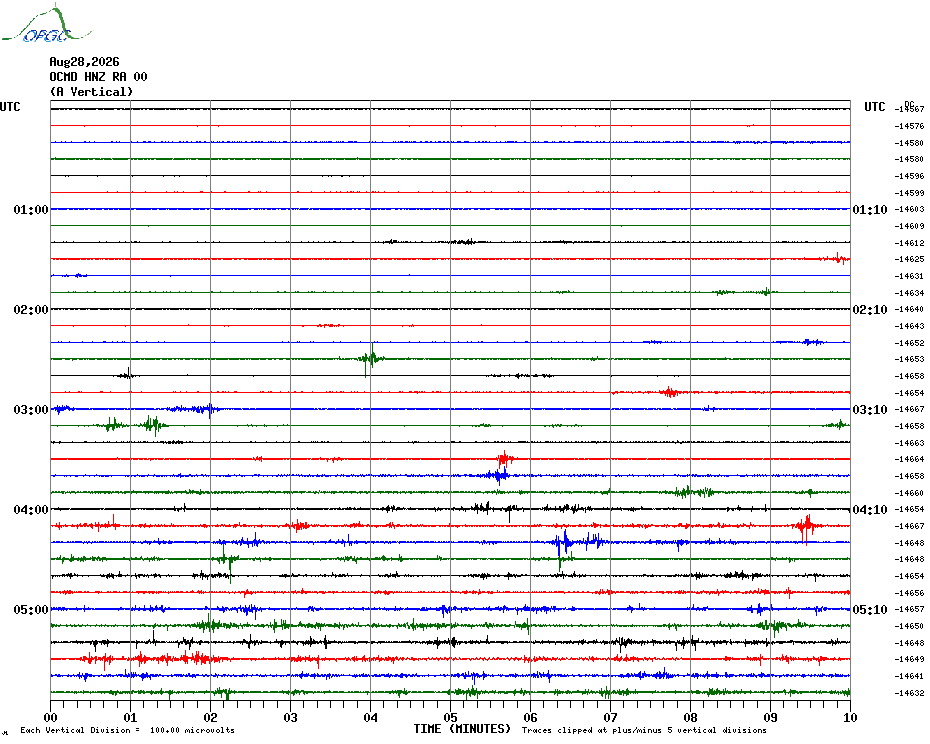Click the DC offset value -14650
The width and height of the screenshot is (930, 744).
[909, 626]
